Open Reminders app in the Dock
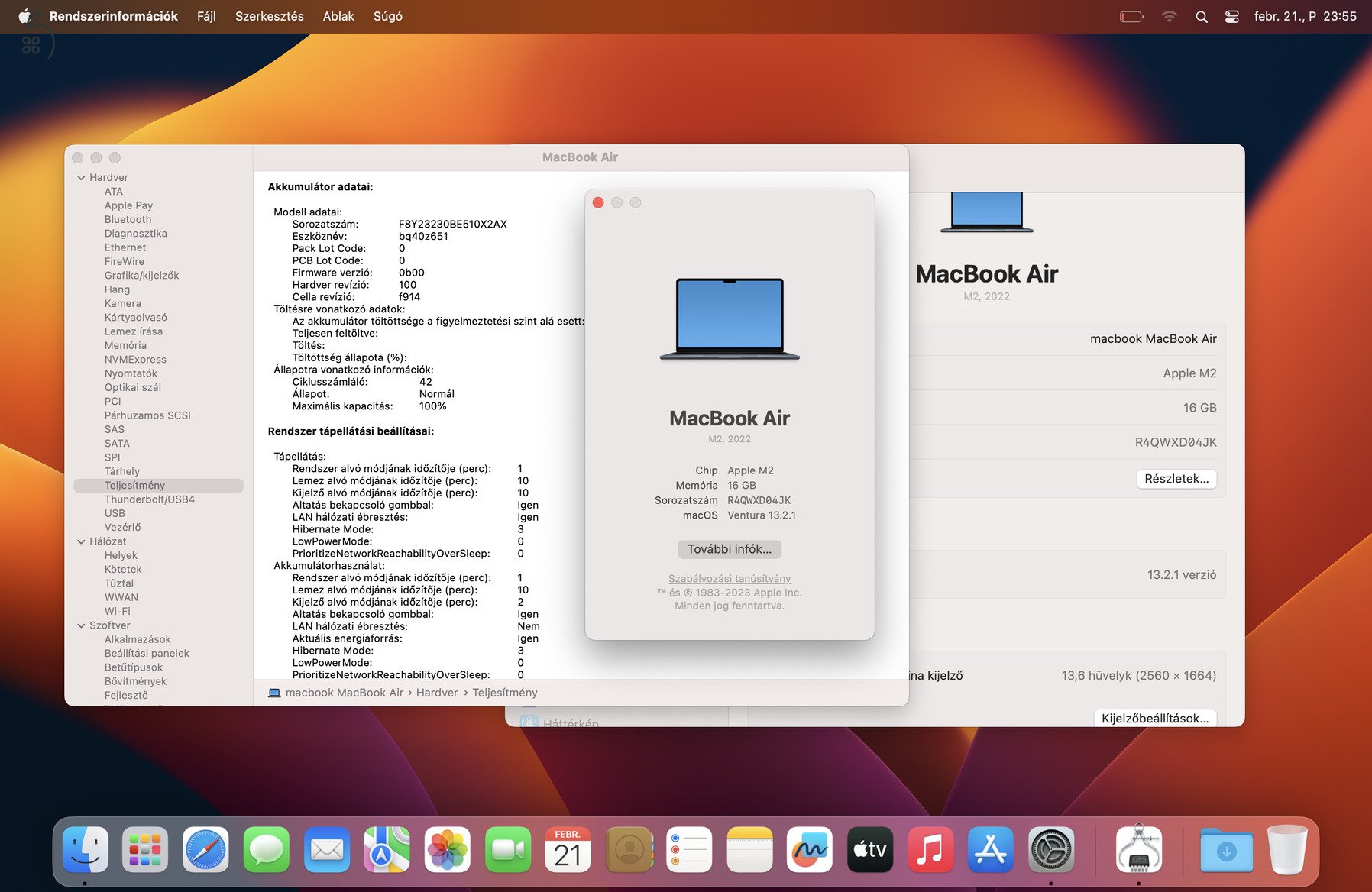 (x=689, y=849)
